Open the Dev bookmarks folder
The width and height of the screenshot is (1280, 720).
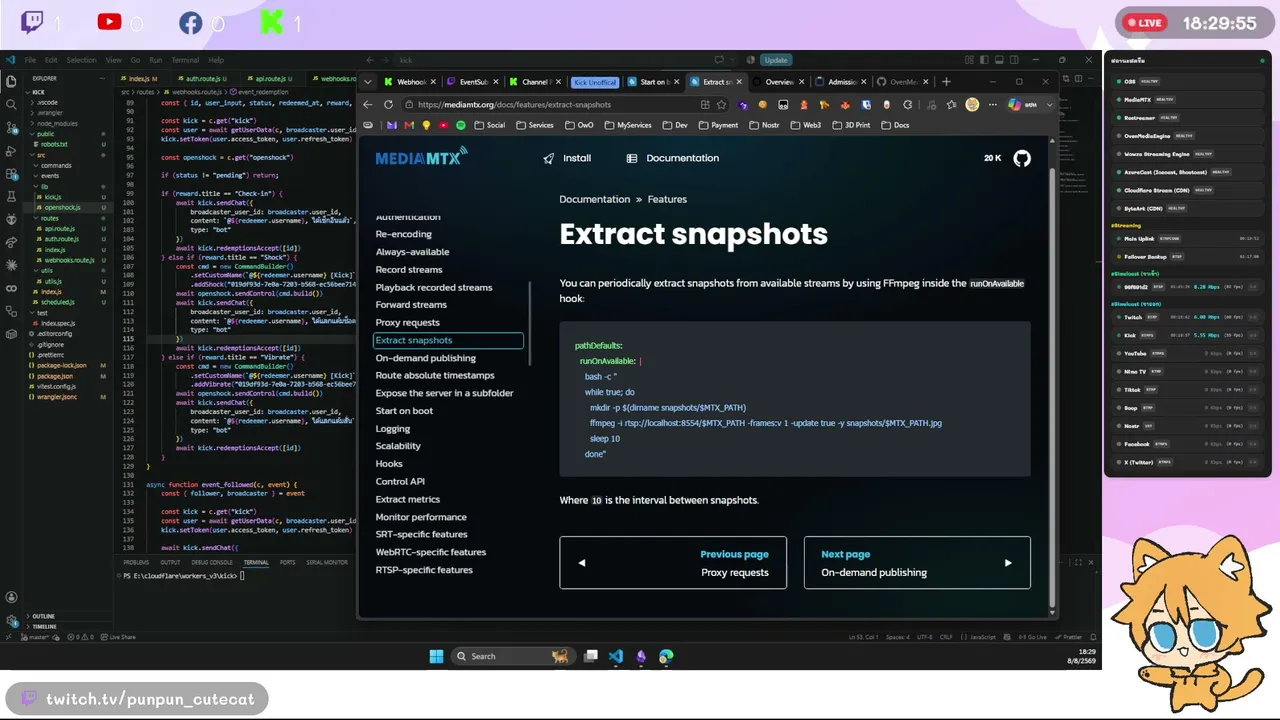[x=675, y=125]
